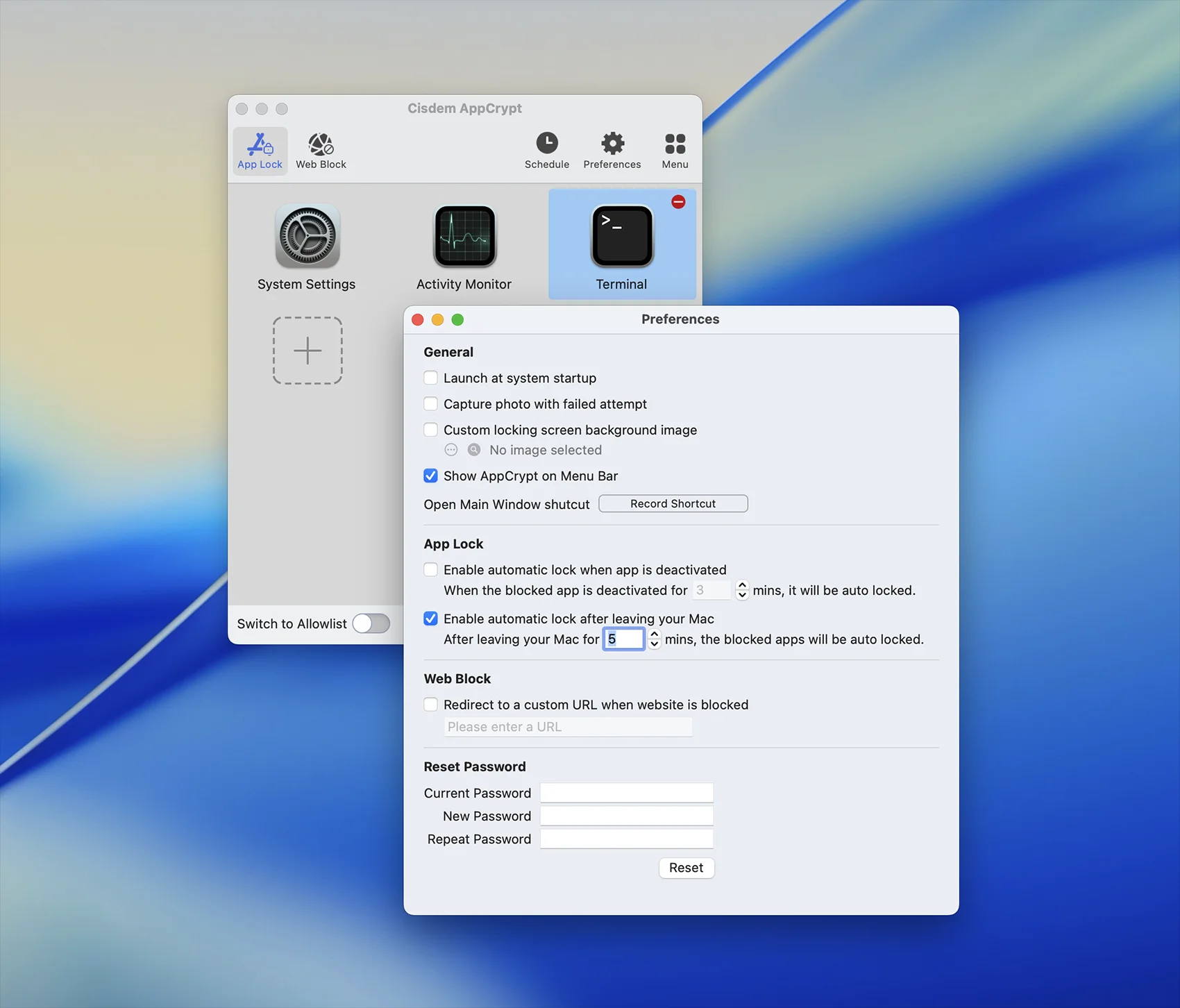
Task: Click the magnifier preview icon beside No image selected
Action: tap(474, 450)
